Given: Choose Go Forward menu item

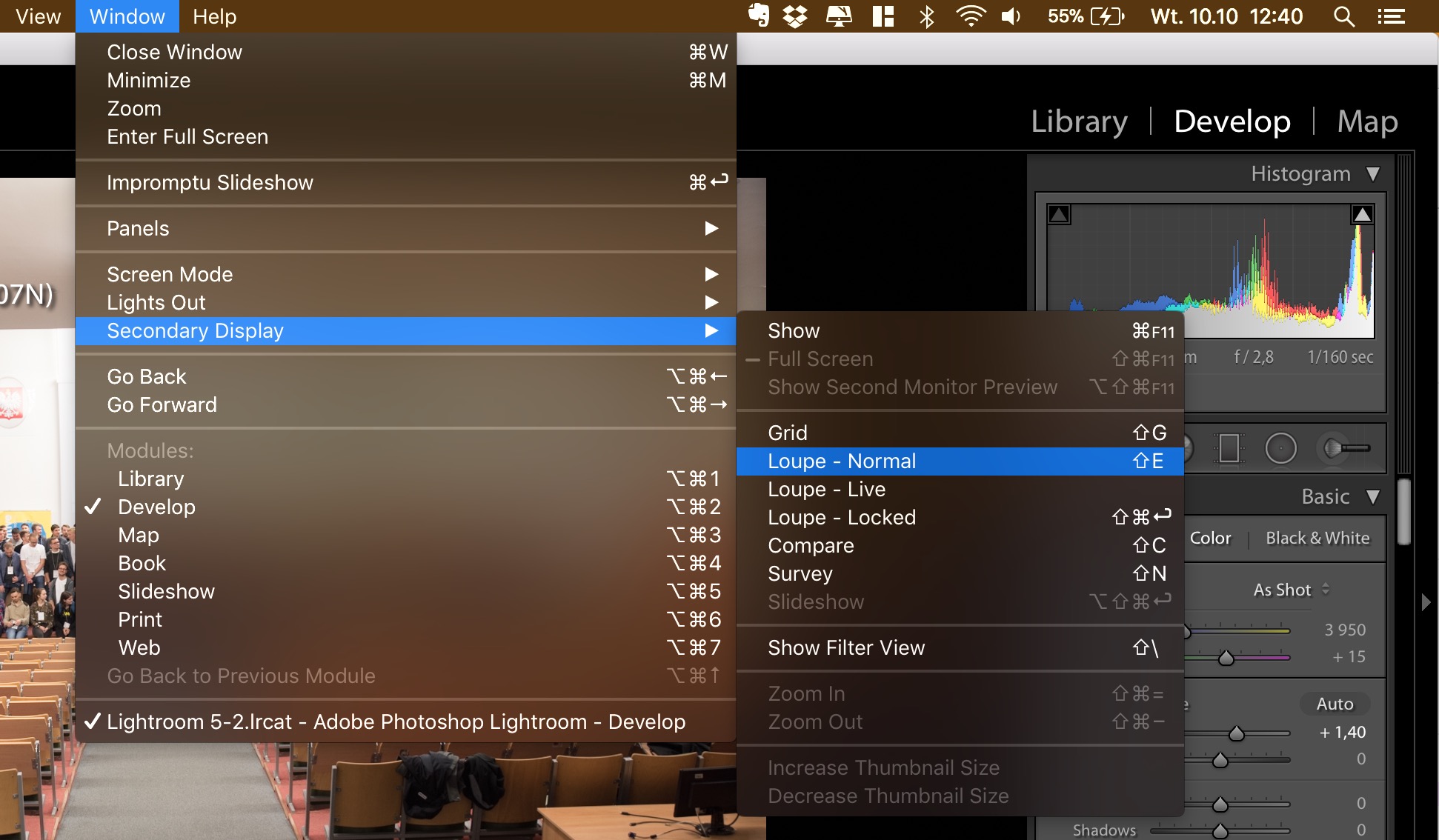Looking at the screenshot, I should [406, 404].
